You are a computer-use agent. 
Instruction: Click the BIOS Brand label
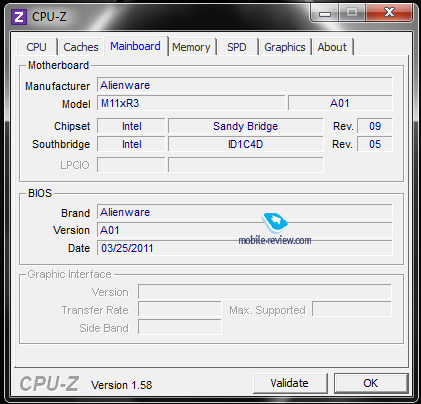[76, 213]
